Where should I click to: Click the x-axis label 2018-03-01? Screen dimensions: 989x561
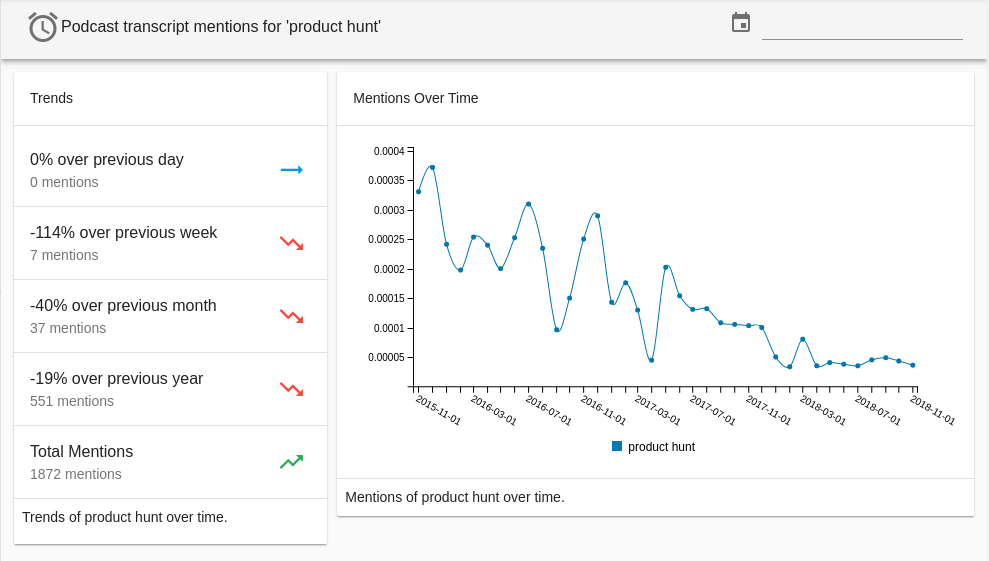point(823,410)
